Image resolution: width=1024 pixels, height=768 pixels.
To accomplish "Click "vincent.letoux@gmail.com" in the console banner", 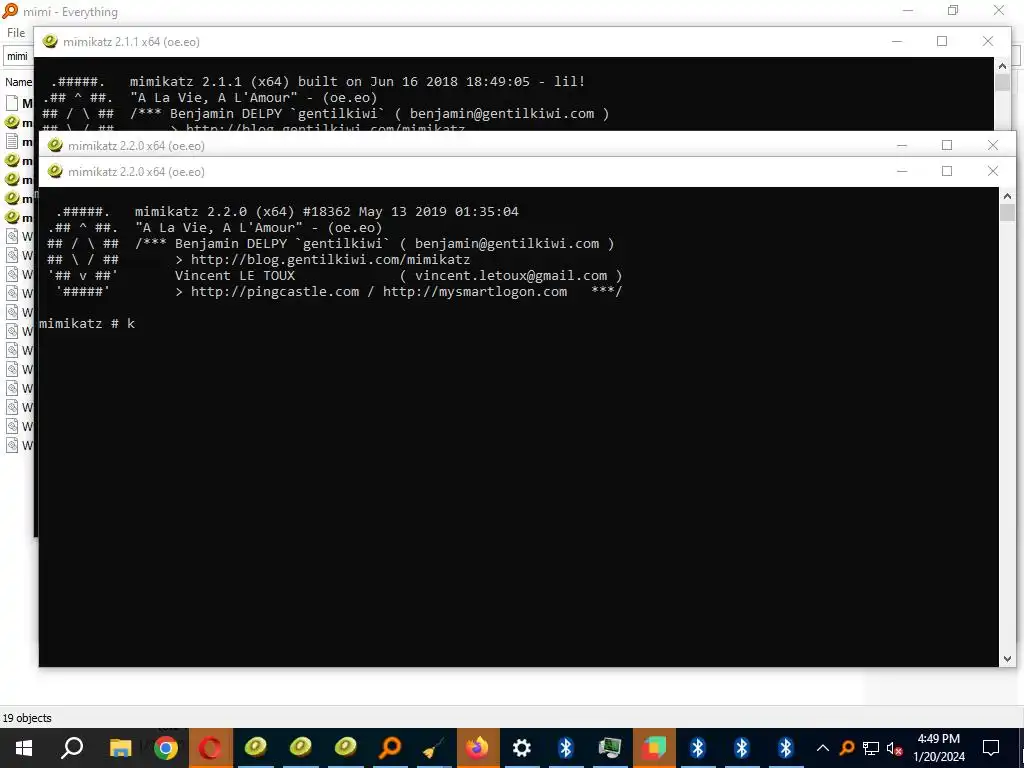I will pos(511,276).
